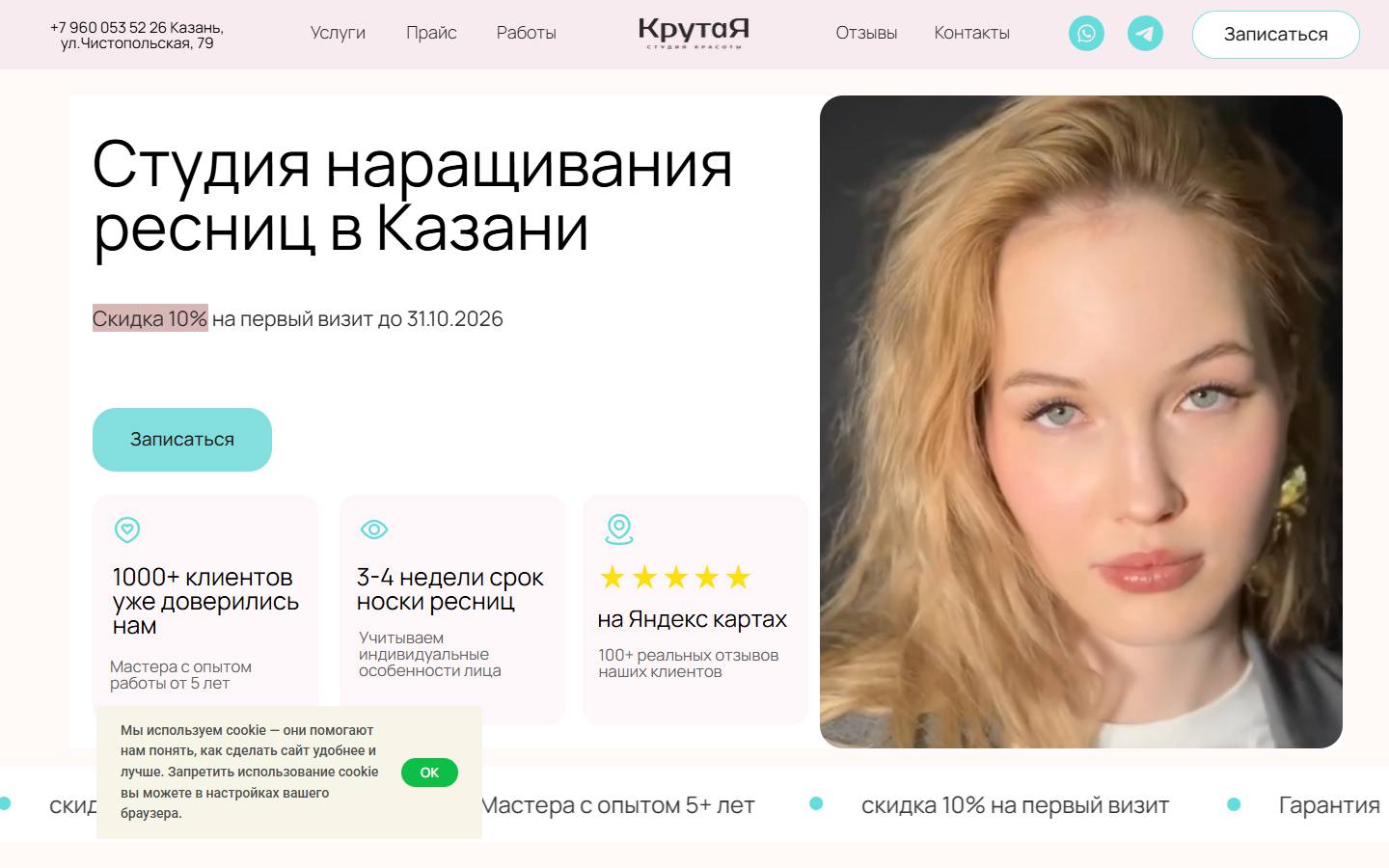Screen dimensions: 1389x868
Task: Open the Работы menu item
Action: pyautogui.click(x=527, y=33)
